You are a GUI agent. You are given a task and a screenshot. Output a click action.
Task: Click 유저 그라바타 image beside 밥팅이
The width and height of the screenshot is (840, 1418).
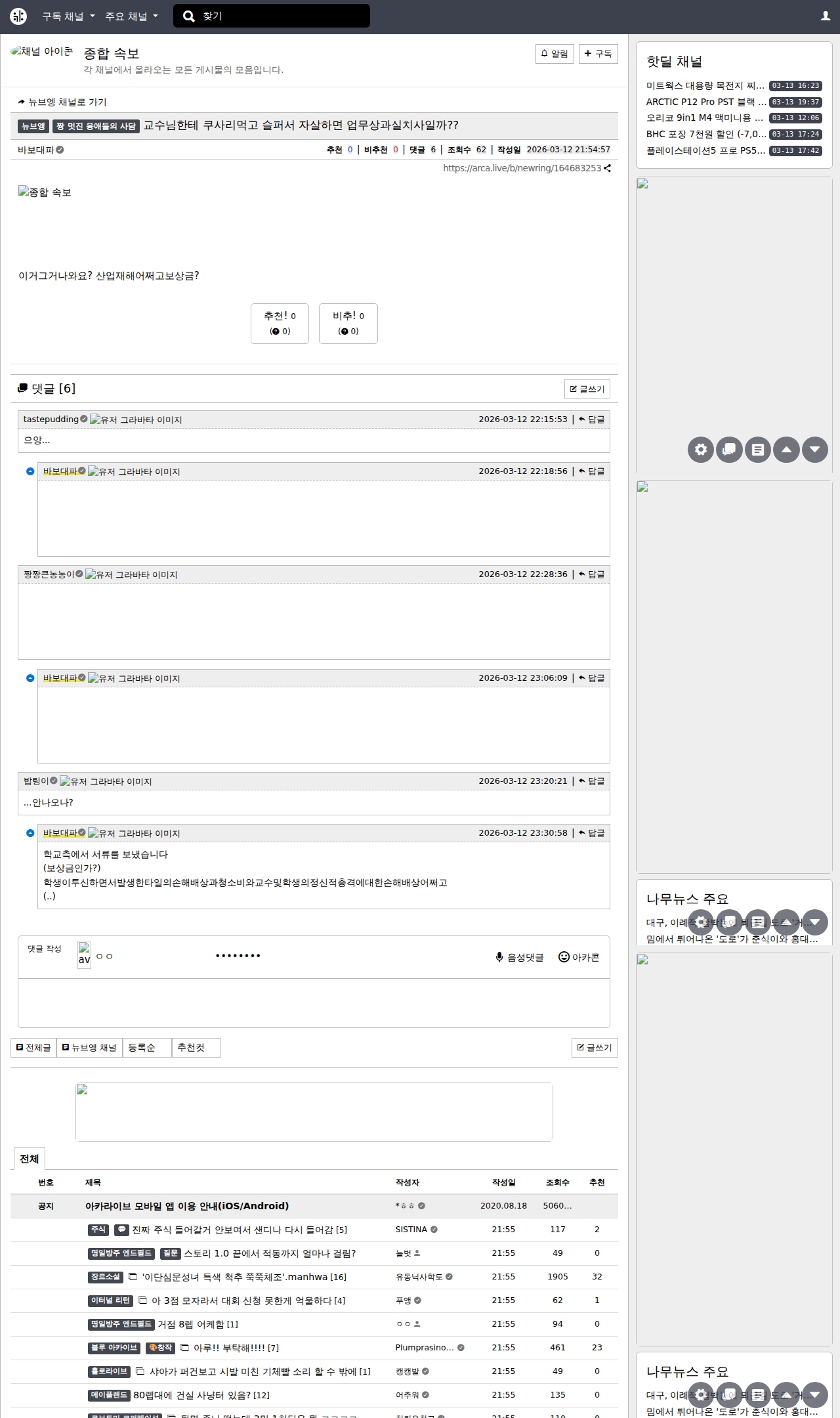(x=106, y=781)
